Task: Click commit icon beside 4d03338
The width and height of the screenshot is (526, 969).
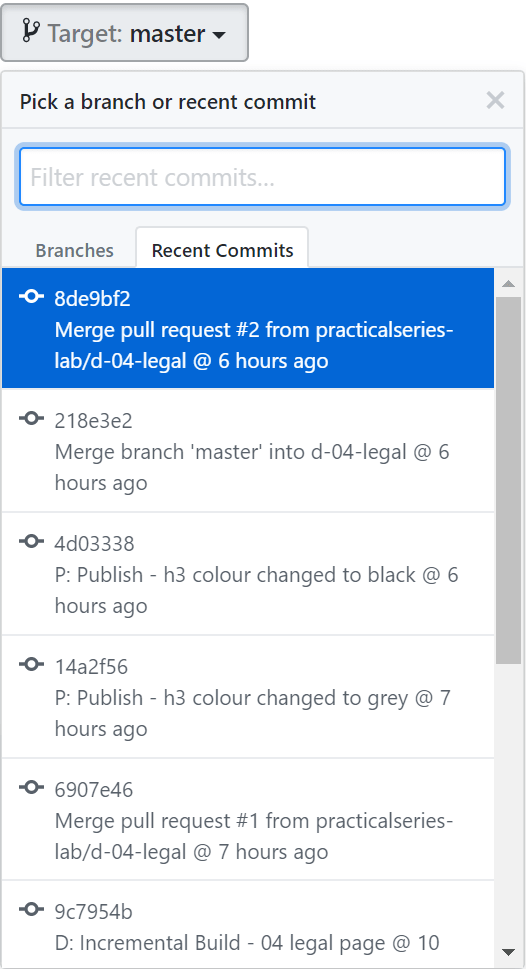Action: (32, 542)
